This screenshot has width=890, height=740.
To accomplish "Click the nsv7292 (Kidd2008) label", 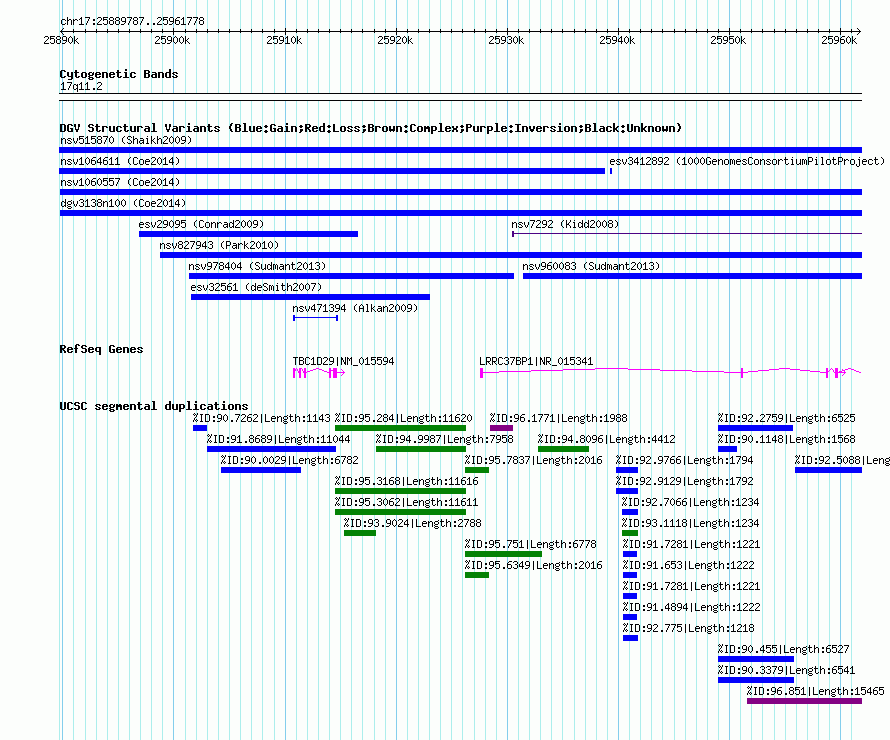I will [565, 224].
